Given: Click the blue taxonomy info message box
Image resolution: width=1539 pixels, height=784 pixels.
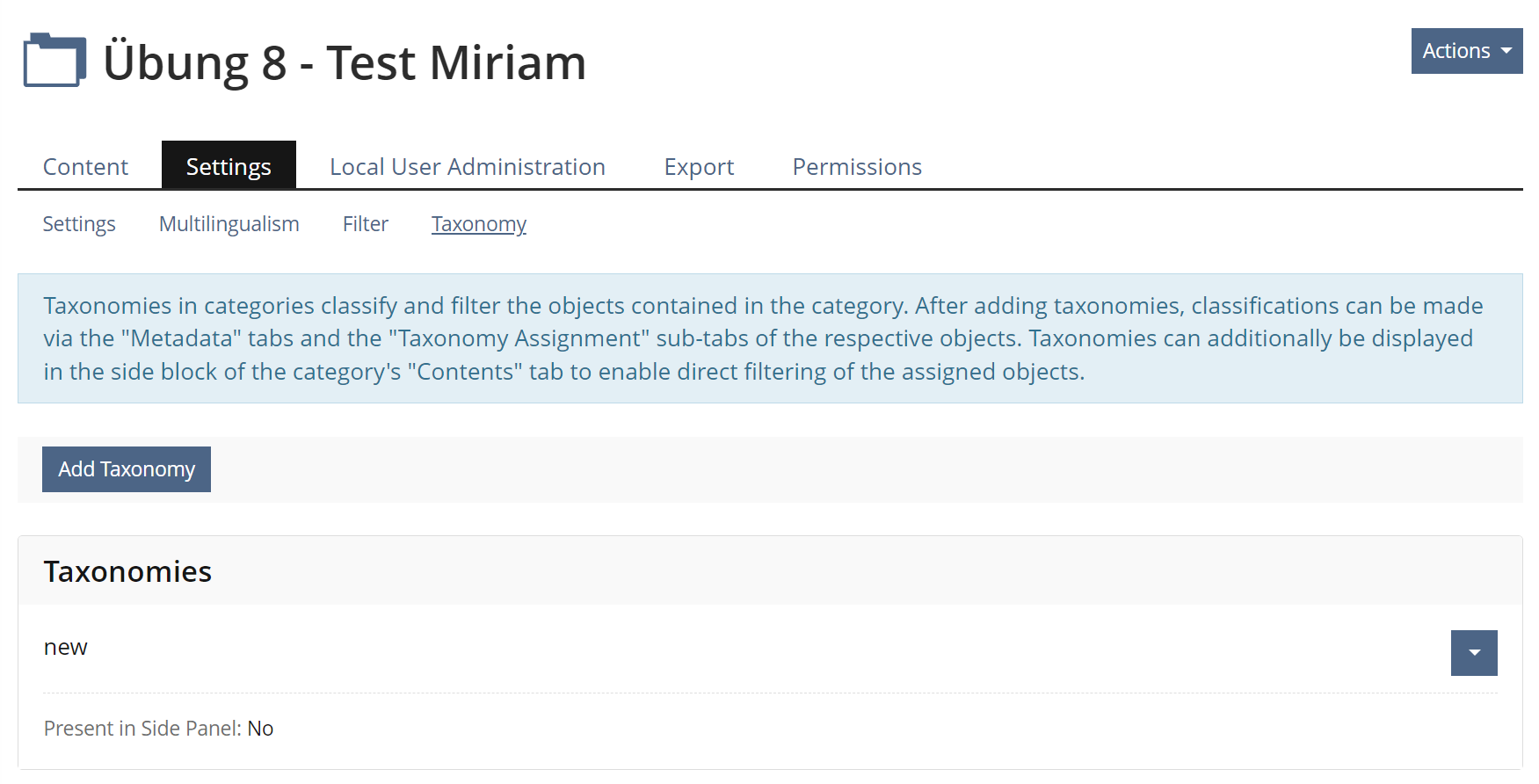Looking at the screenshot, I should pyautogui.click(x=770, y=338).
